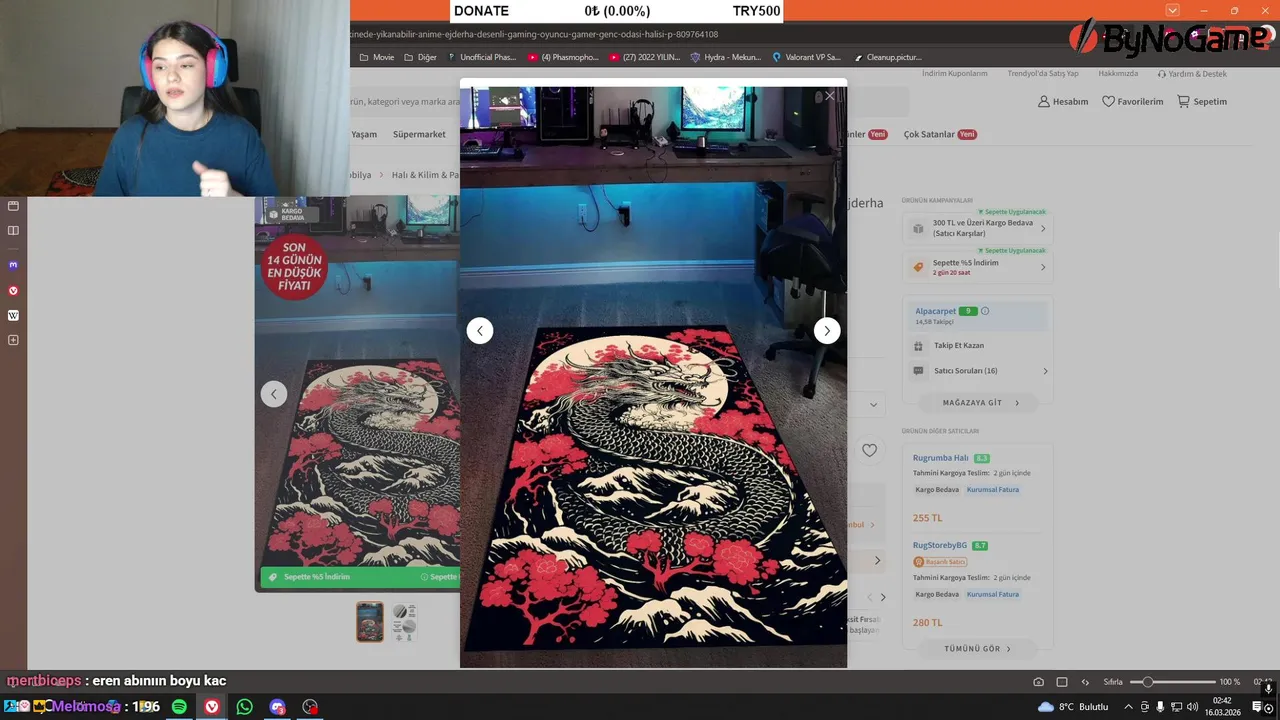Image resolution: width=1280 pixels, height=720 pixels.
Task: Open the Hydra - Mekun... bookmark
Action: click(726, 57)
